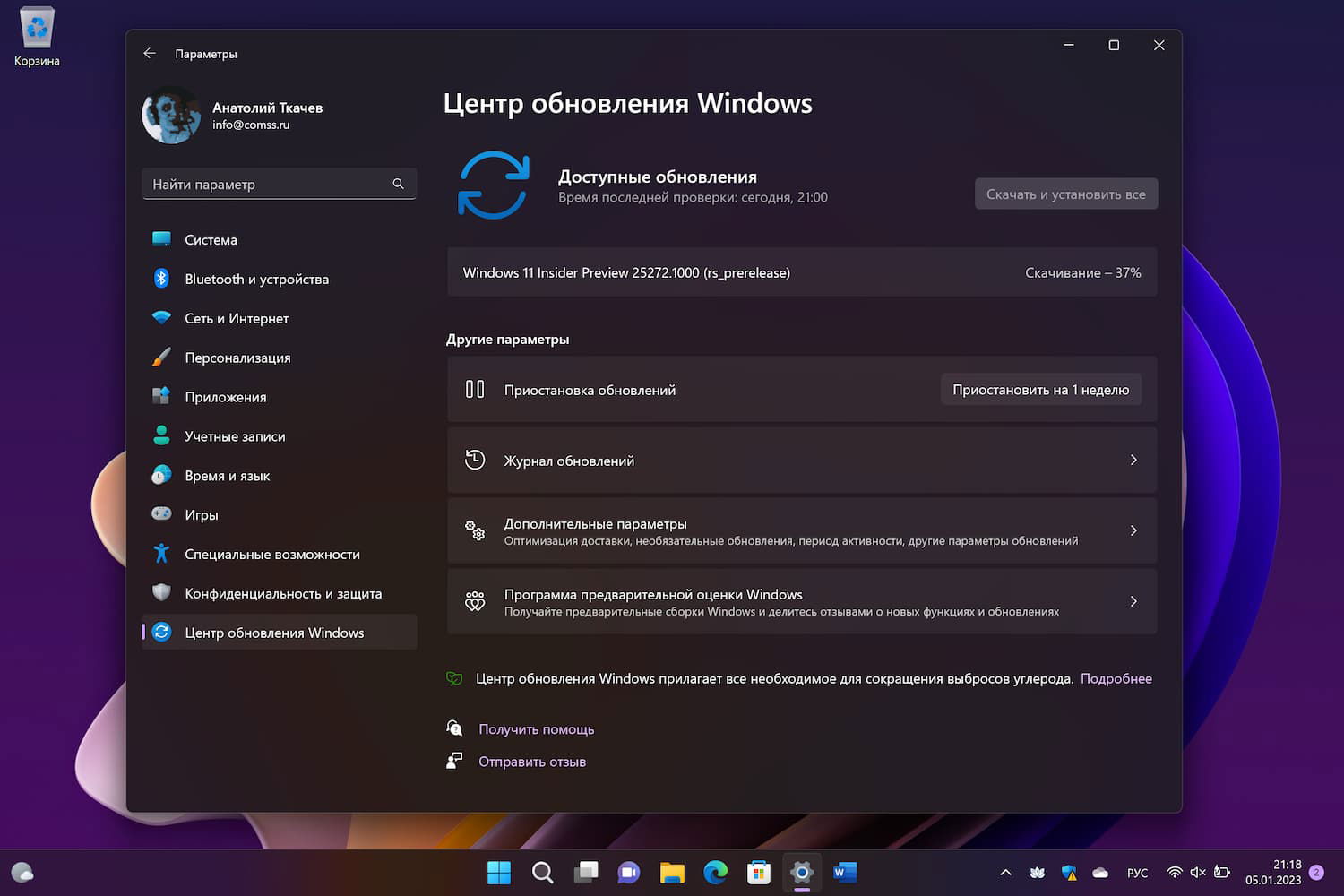This screenshot has width=1344, height=896.
Task: Select the Персонализация brush icon
Action: 160,357
